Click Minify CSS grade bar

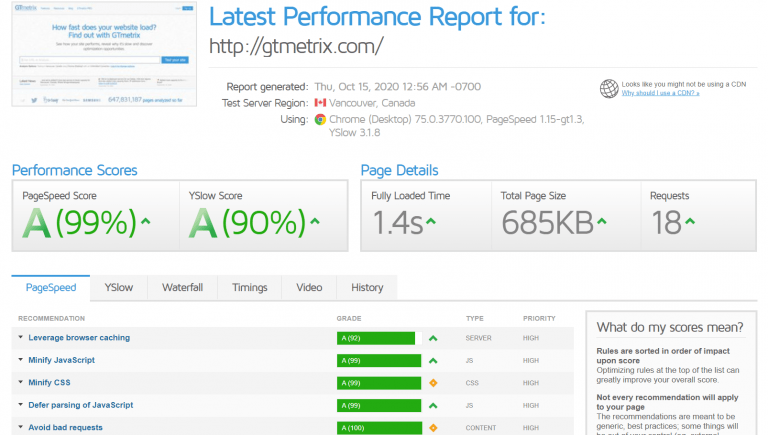pyautogui.click(x=379, y=383)
